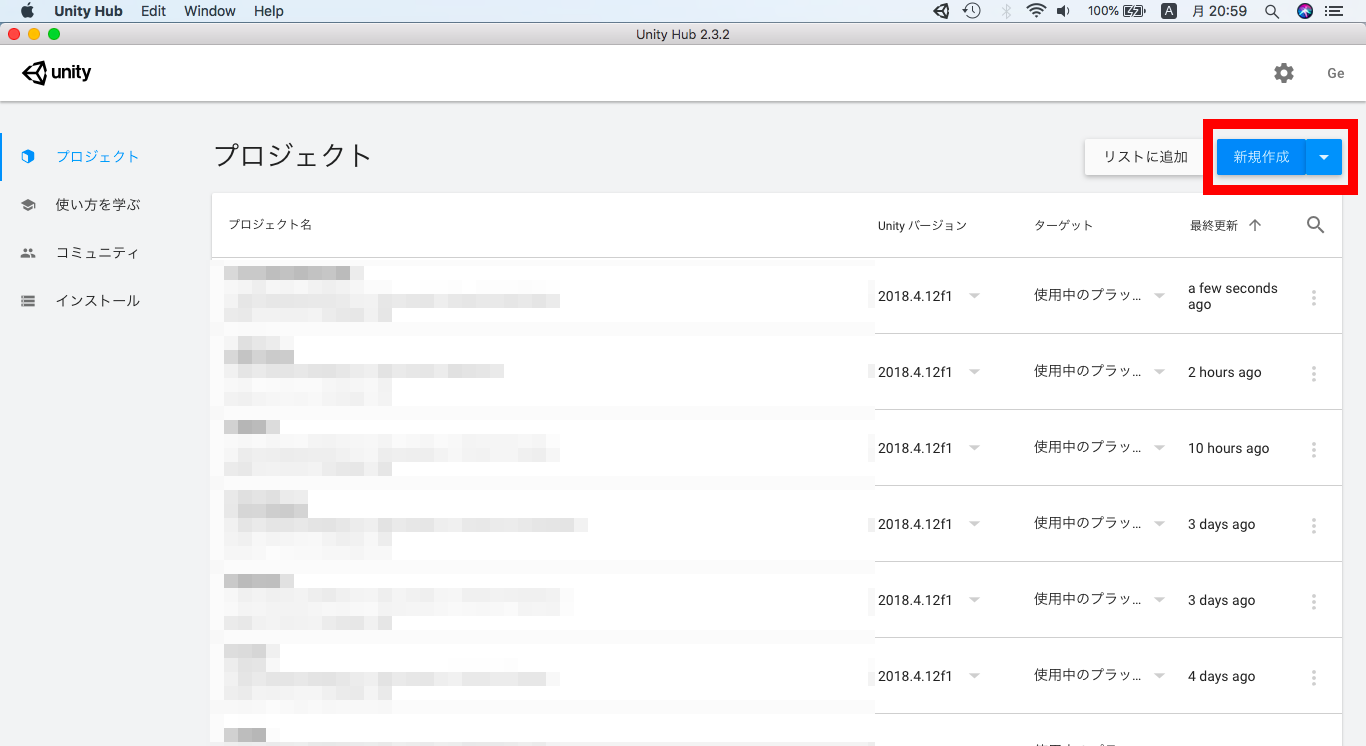Open the Unity Hub menu bar item
1366x746 pixels.
pos(88,11)
